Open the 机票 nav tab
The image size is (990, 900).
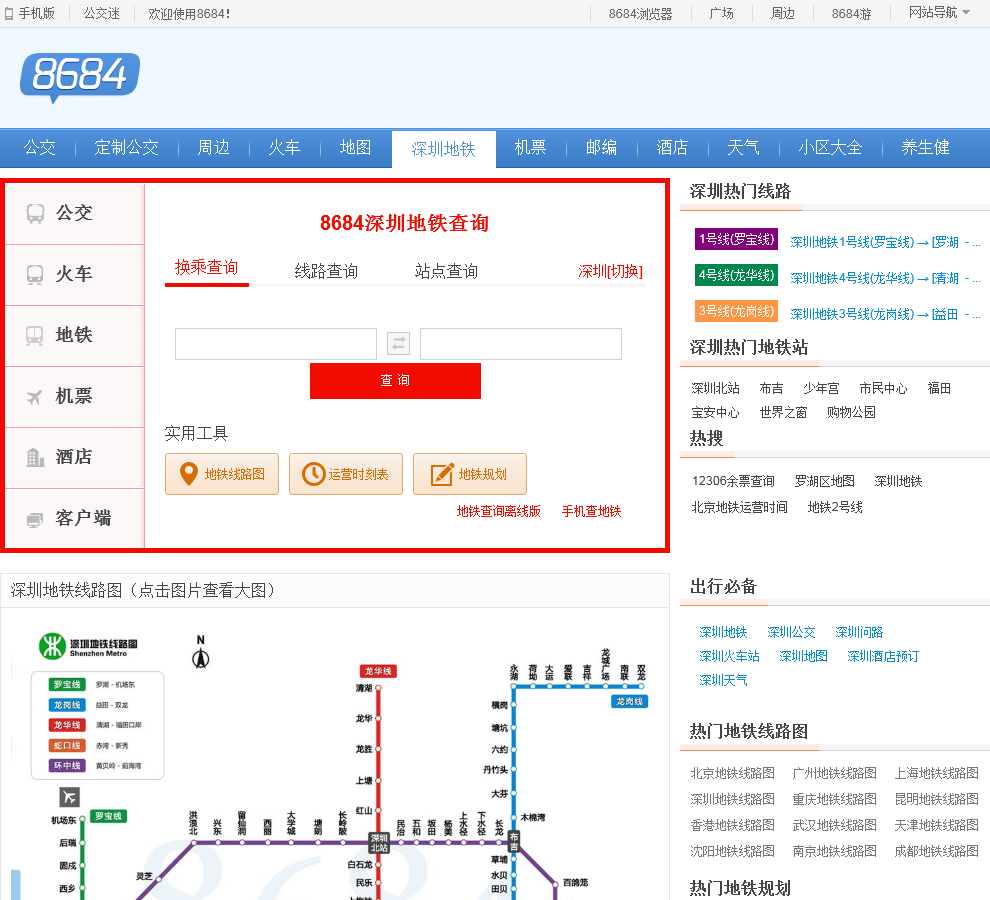[x=530, y=148]
